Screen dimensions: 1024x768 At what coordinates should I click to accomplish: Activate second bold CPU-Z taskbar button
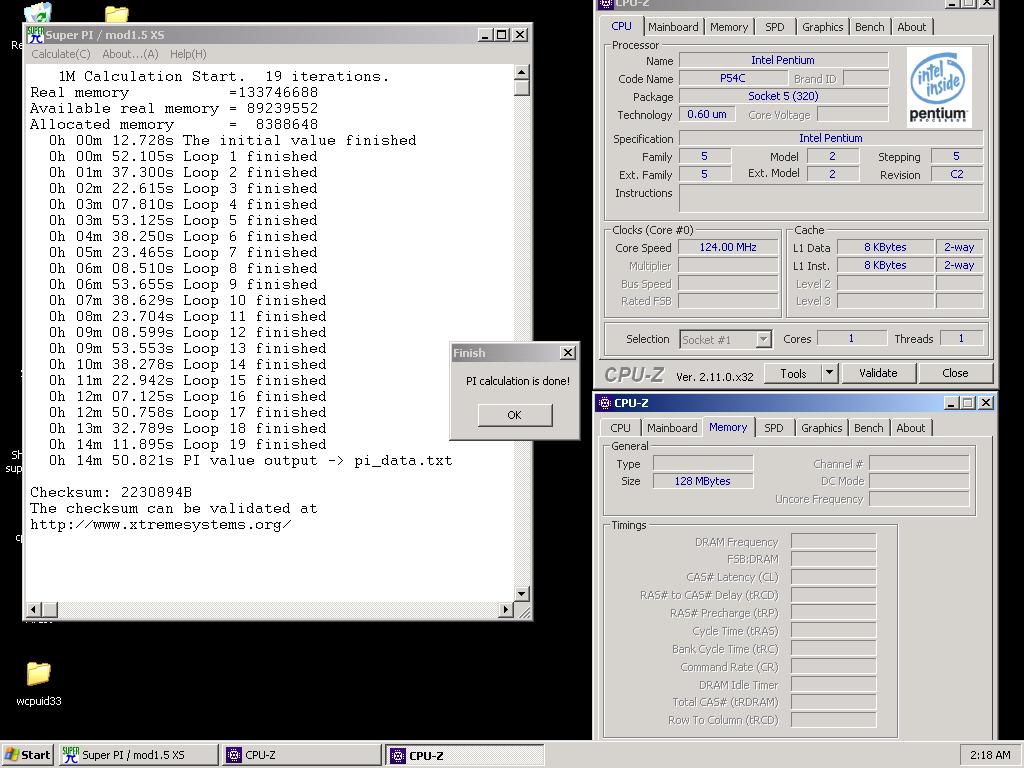(x=464, y=756)
